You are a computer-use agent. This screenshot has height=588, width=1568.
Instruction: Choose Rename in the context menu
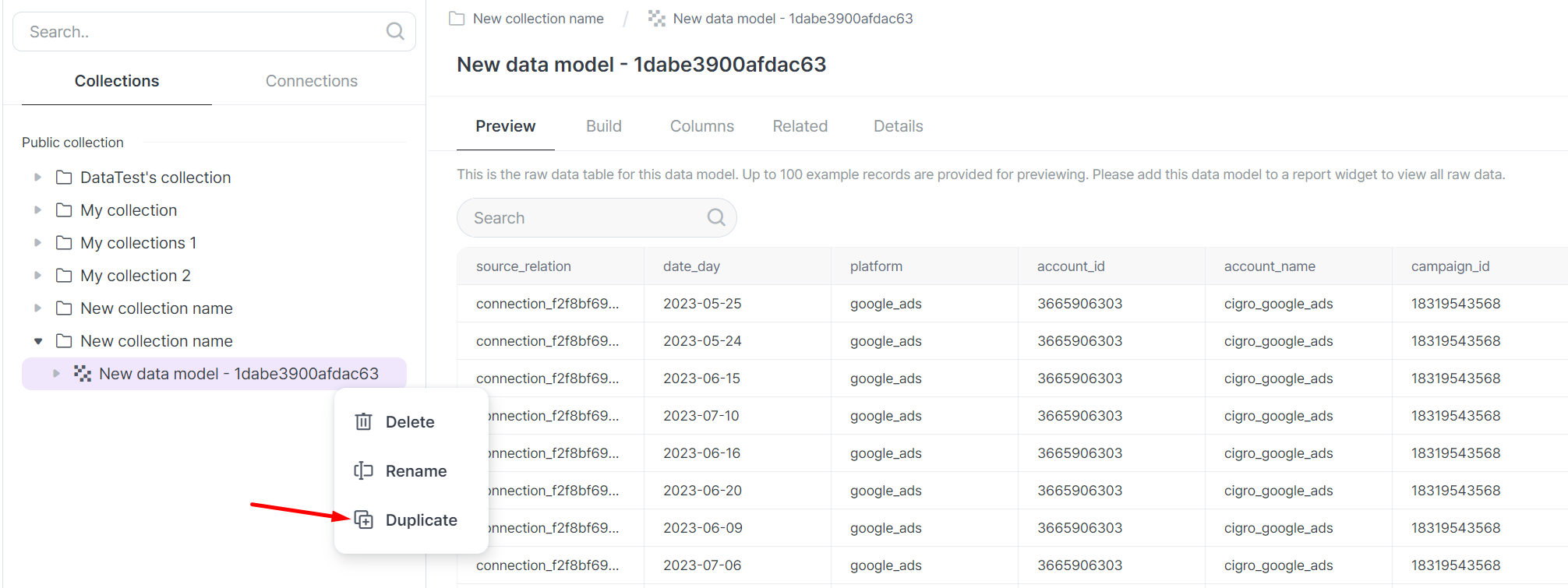click(415, 471)
